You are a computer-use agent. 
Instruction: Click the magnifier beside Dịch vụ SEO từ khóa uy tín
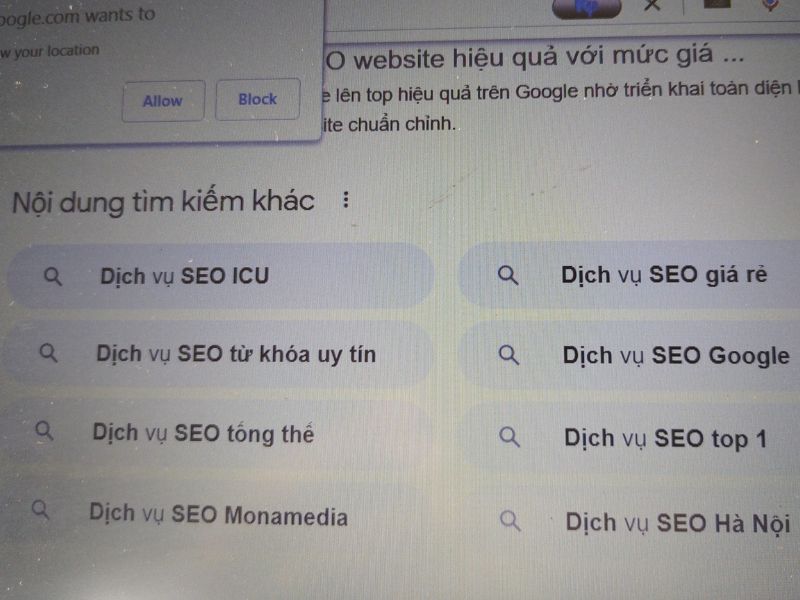(47, 353)
